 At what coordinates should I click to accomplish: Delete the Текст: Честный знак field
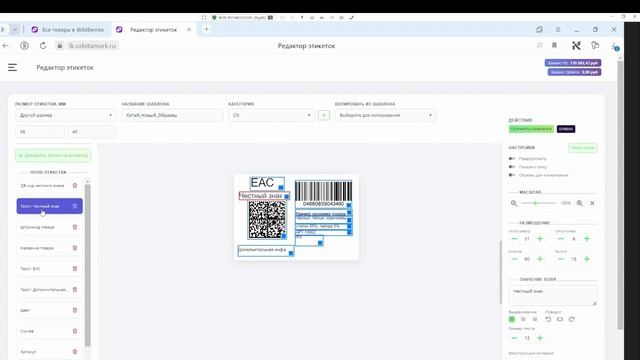[75, 206]
